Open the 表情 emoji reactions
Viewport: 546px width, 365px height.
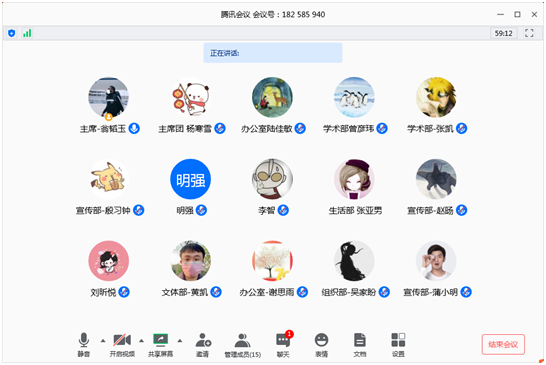click(321, 345)
